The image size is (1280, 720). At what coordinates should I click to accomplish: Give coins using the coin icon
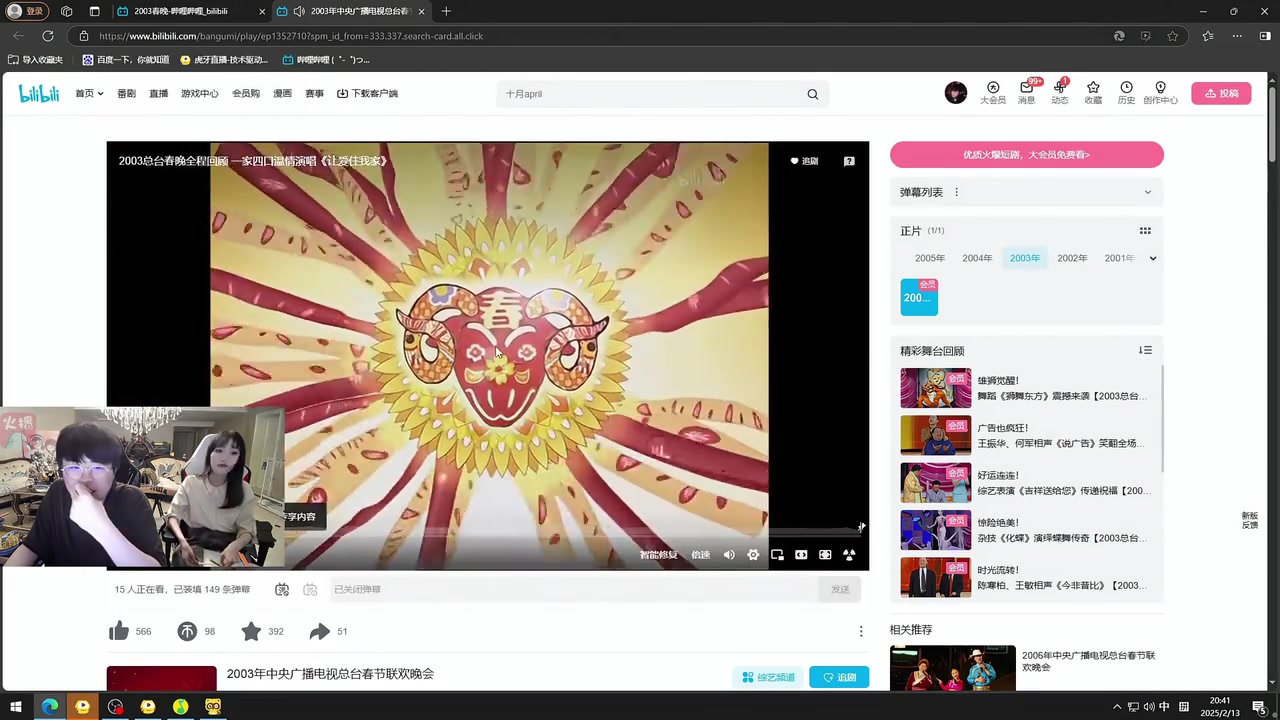pos(187,631)
